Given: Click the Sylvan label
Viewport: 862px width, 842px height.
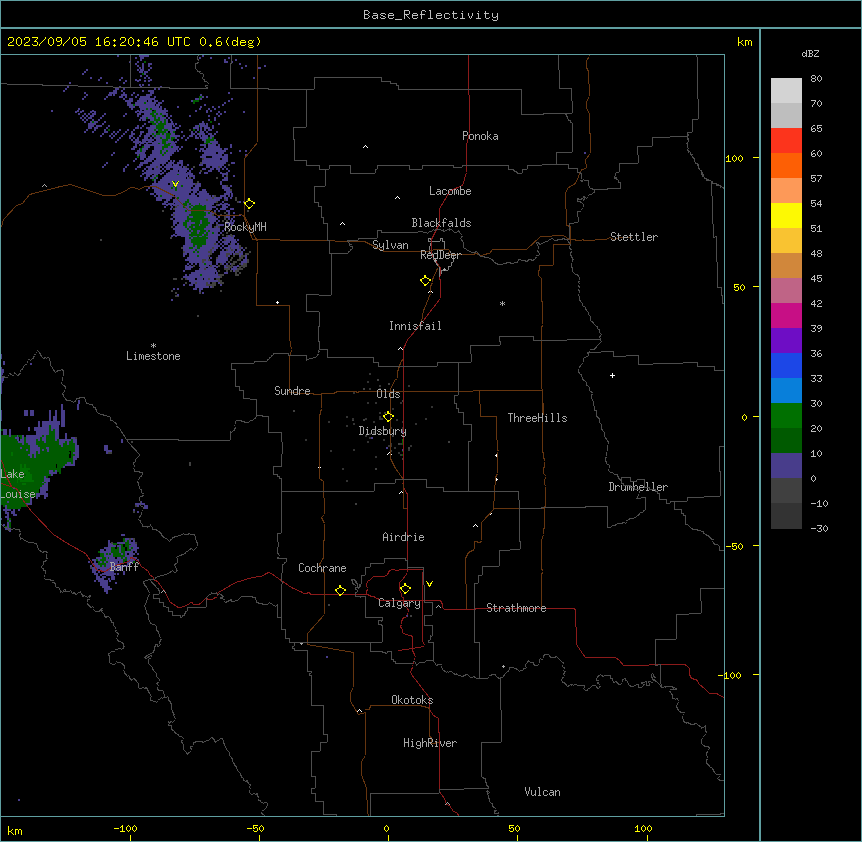Looking at the screenshot, I should tap(390, 245).
